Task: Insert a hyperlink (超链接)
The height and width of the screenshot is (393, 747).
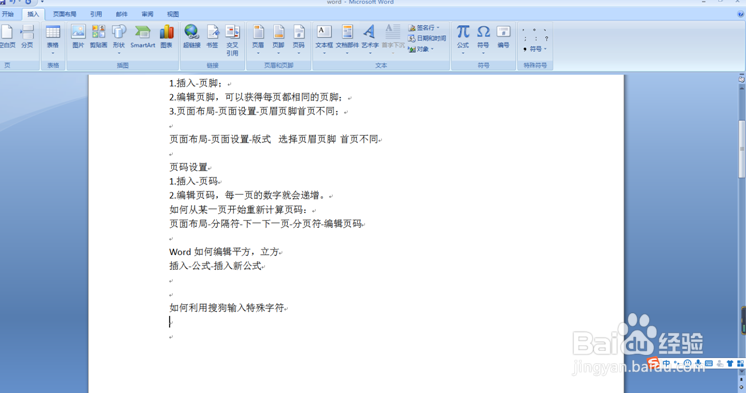Action: (x=192, y=37)
